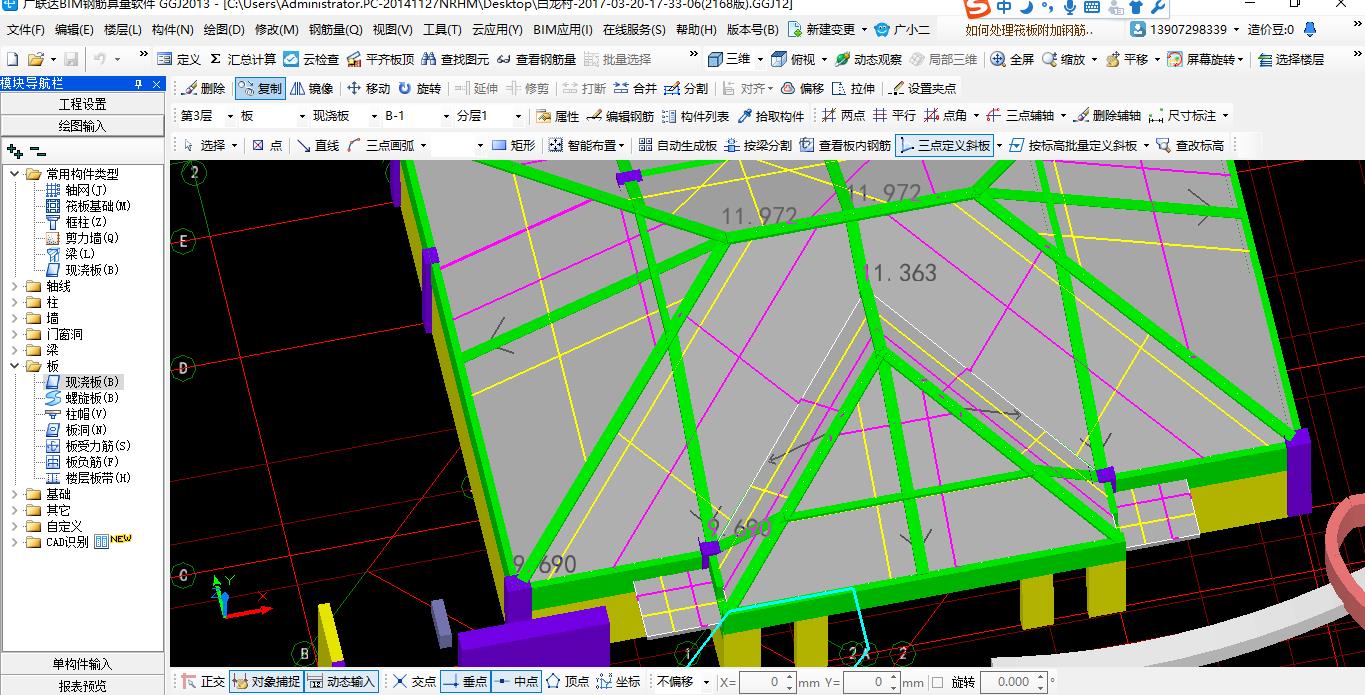The width and height of the screenshot is (1365, 695).
Task: Select the 旋转 rotate tool
Action: click(419, 88)
